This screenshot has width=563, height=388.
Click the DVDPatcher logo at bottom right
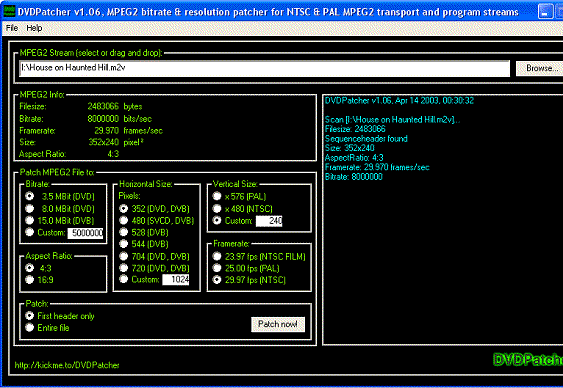528,359
